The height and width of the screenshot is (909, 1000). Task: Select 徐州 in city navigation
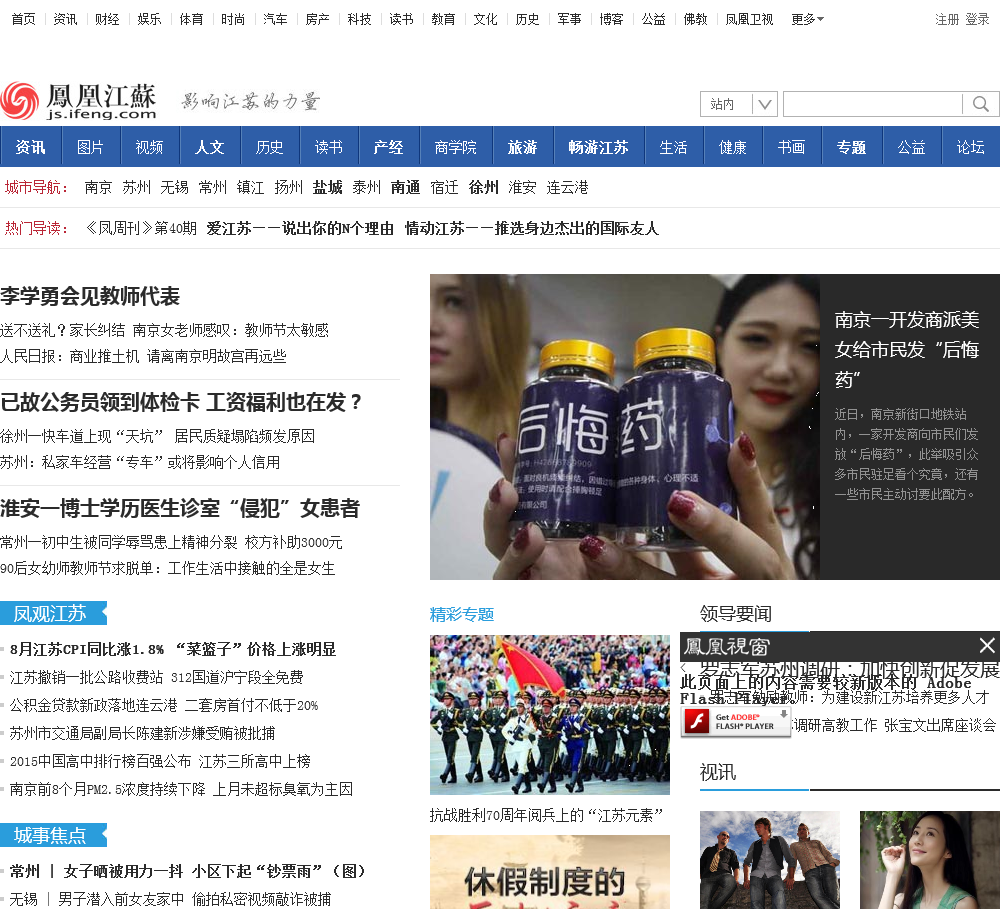tap(483, 187)
